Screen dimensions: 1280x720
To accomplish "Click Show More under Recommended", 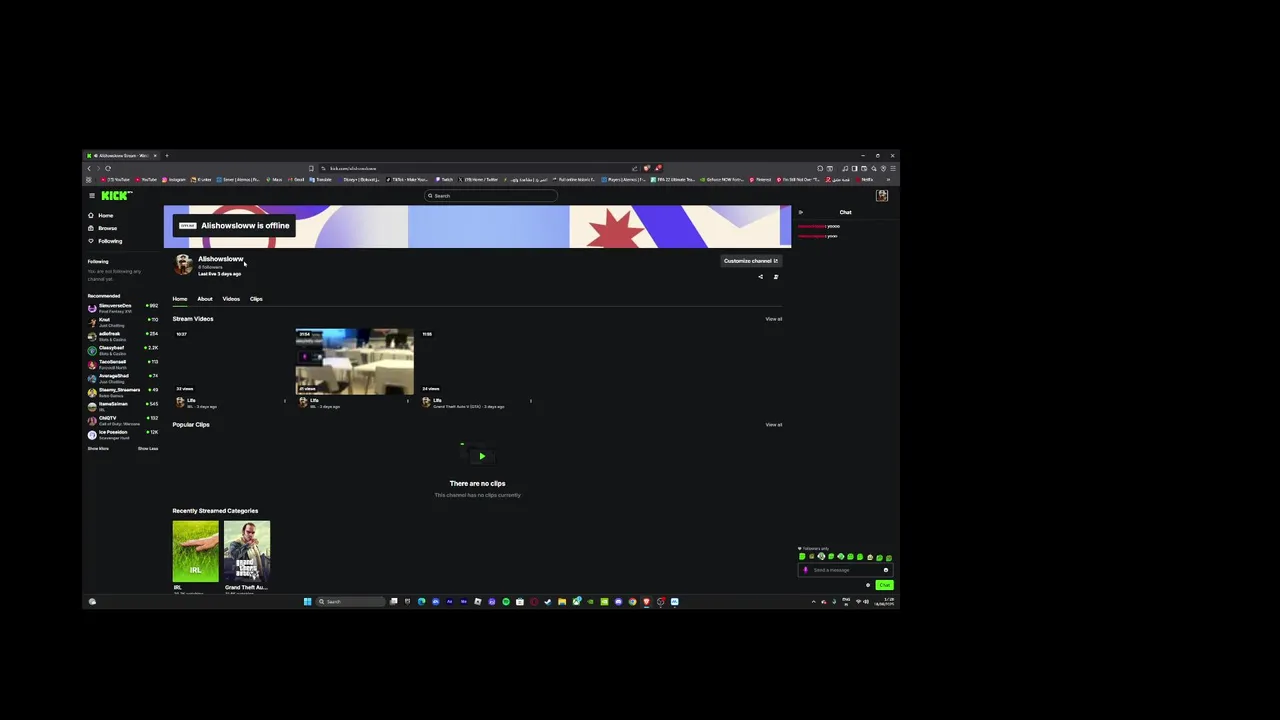I will (x=98, y=449).
